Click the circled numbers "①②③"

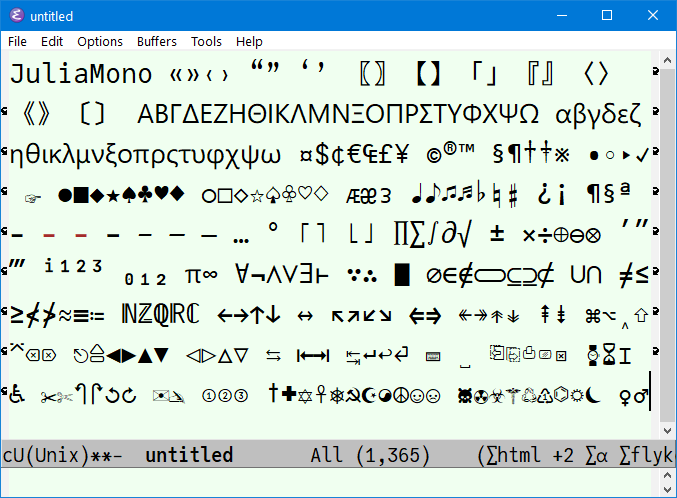point(225,395)
